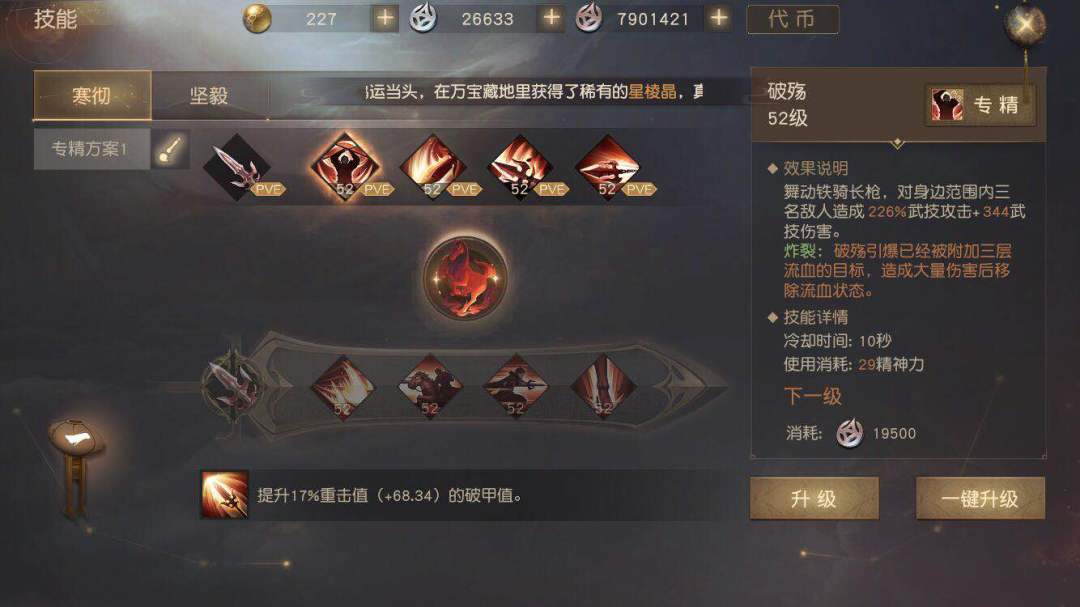Select the first level-52 sword bar skill
1080x607 pixels.
[x=344, y=387]
